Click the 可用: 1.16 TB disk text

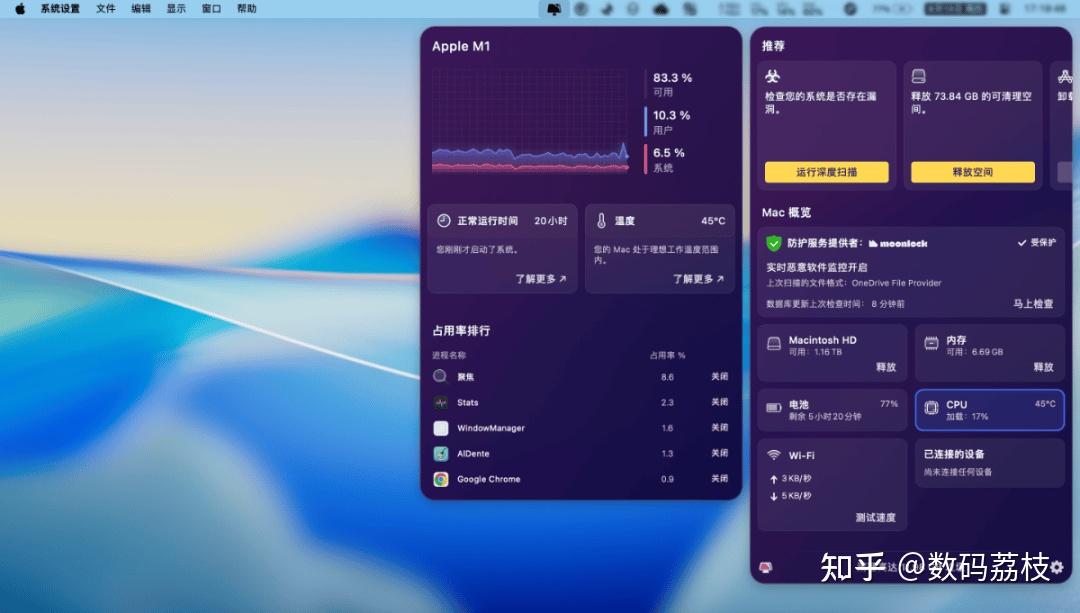(x=815, y=352)
